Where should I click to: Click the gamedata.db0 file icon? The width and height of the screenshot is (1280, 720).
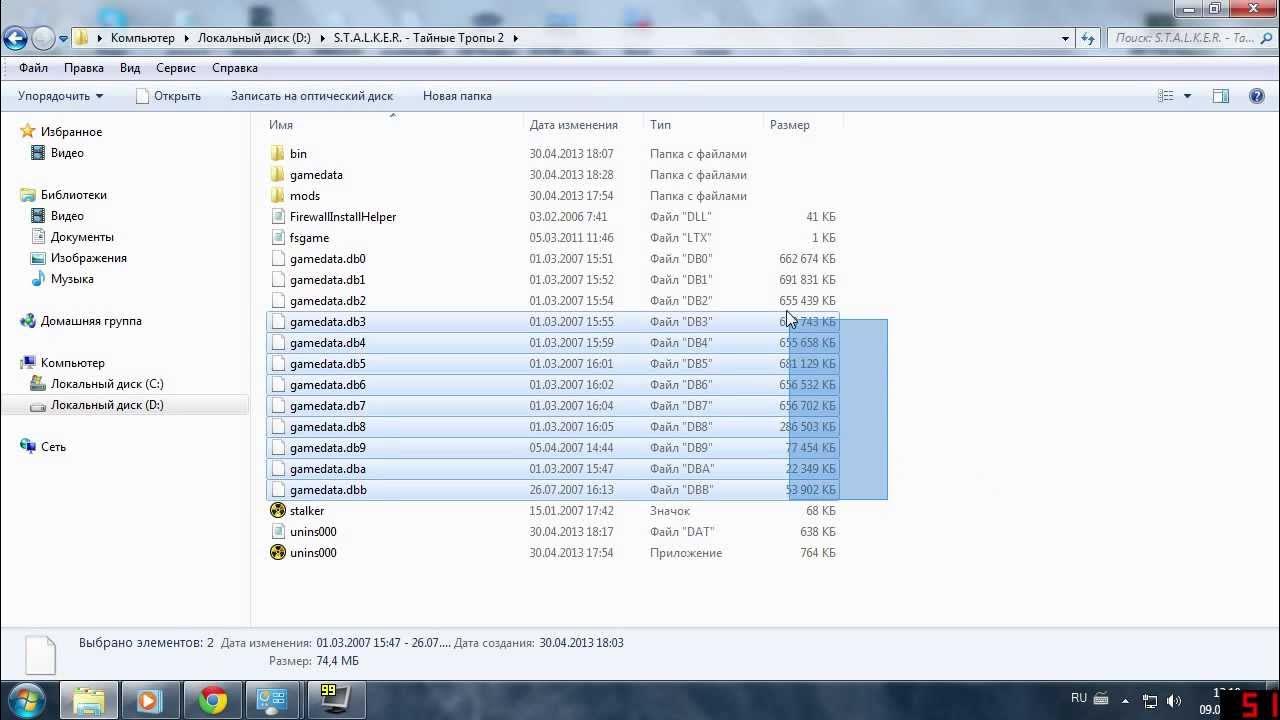pyautogui.click(x=278, y=259)
